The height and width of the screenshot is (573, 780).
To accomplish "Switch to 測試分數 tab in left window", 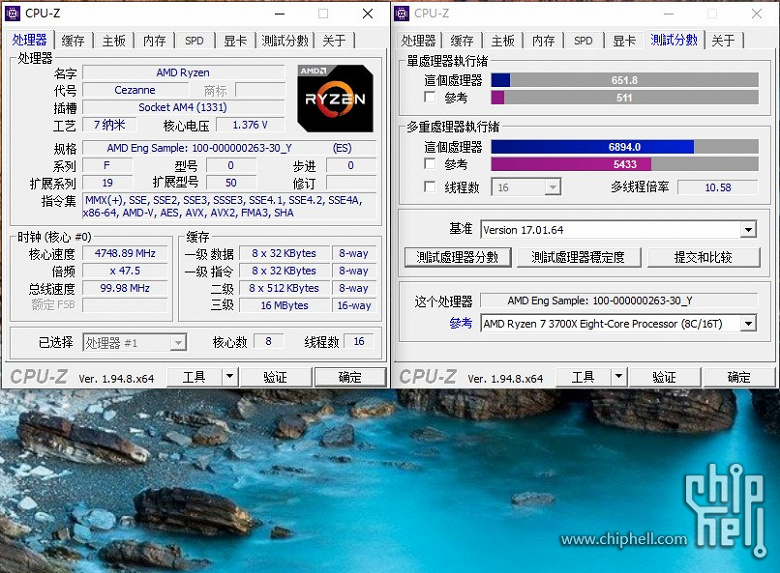I will 286,40.
